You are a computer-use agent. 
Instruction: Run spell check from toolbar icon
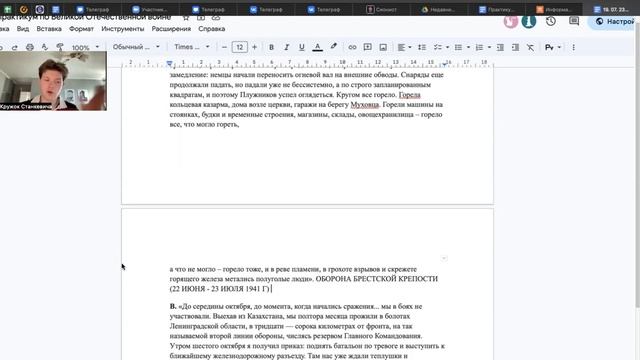44,47
